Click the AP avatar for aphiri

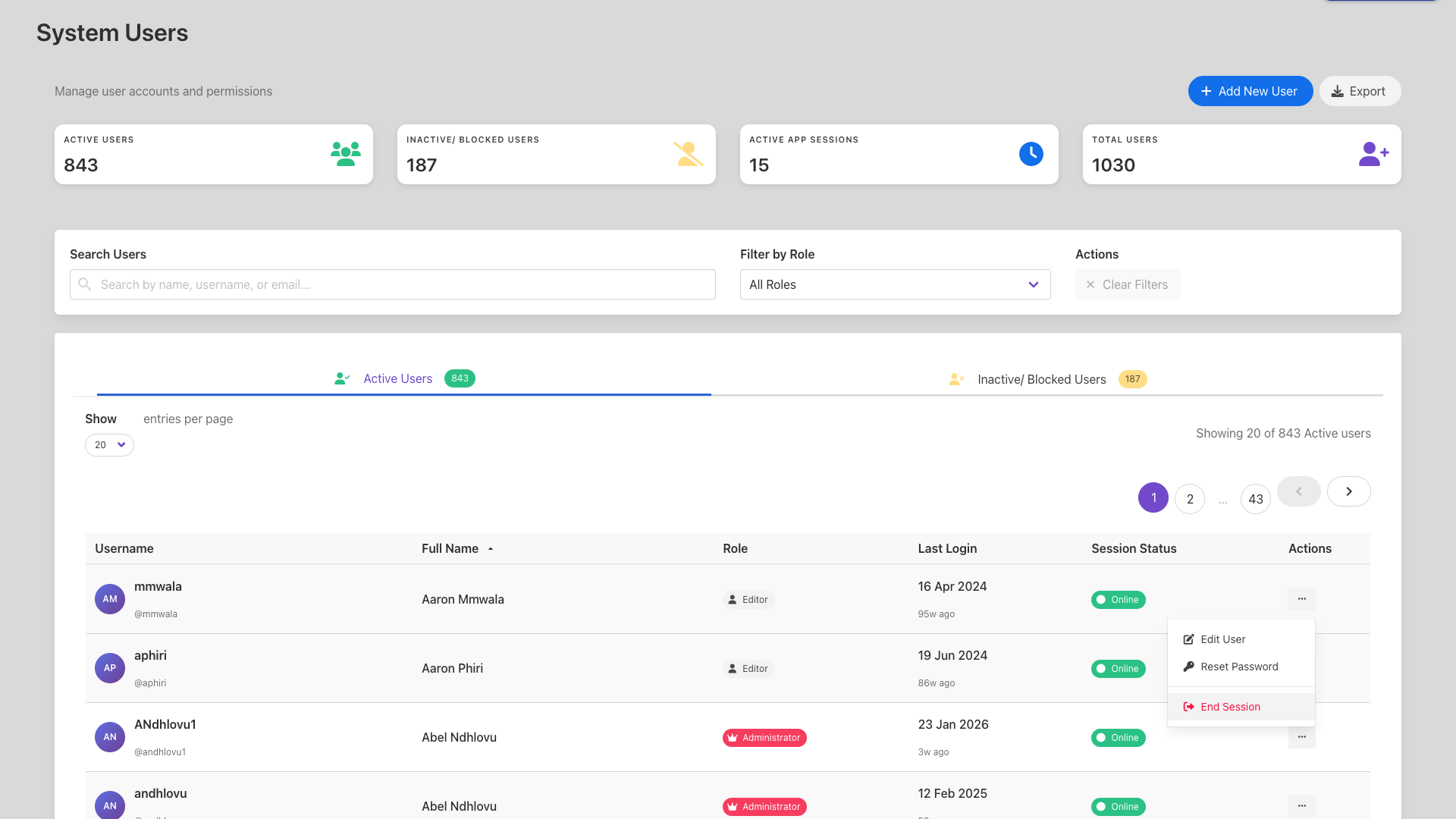[110, 668]
